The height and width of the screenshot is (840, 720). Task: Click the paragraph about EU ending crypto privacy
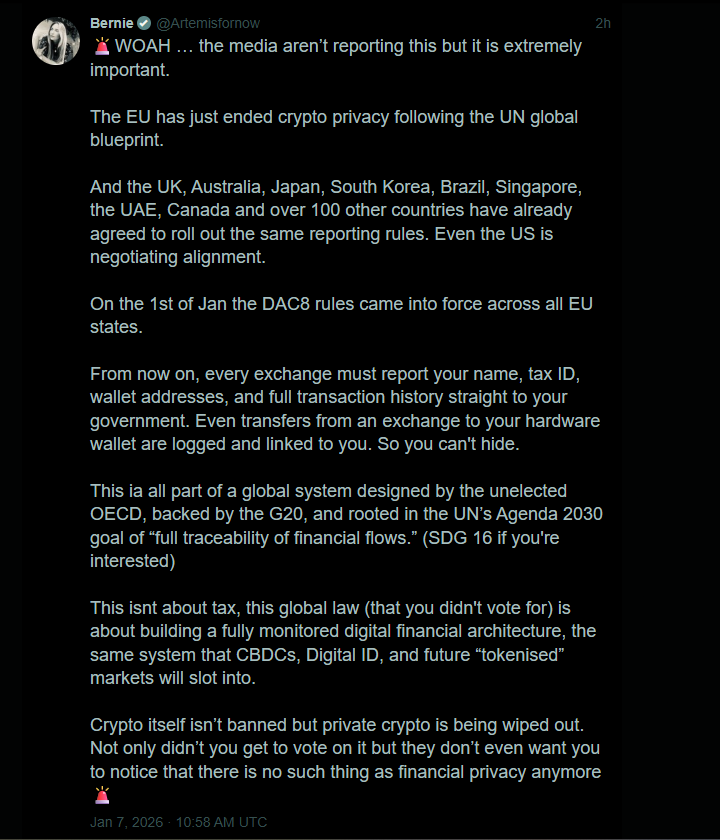click(333, 128)
